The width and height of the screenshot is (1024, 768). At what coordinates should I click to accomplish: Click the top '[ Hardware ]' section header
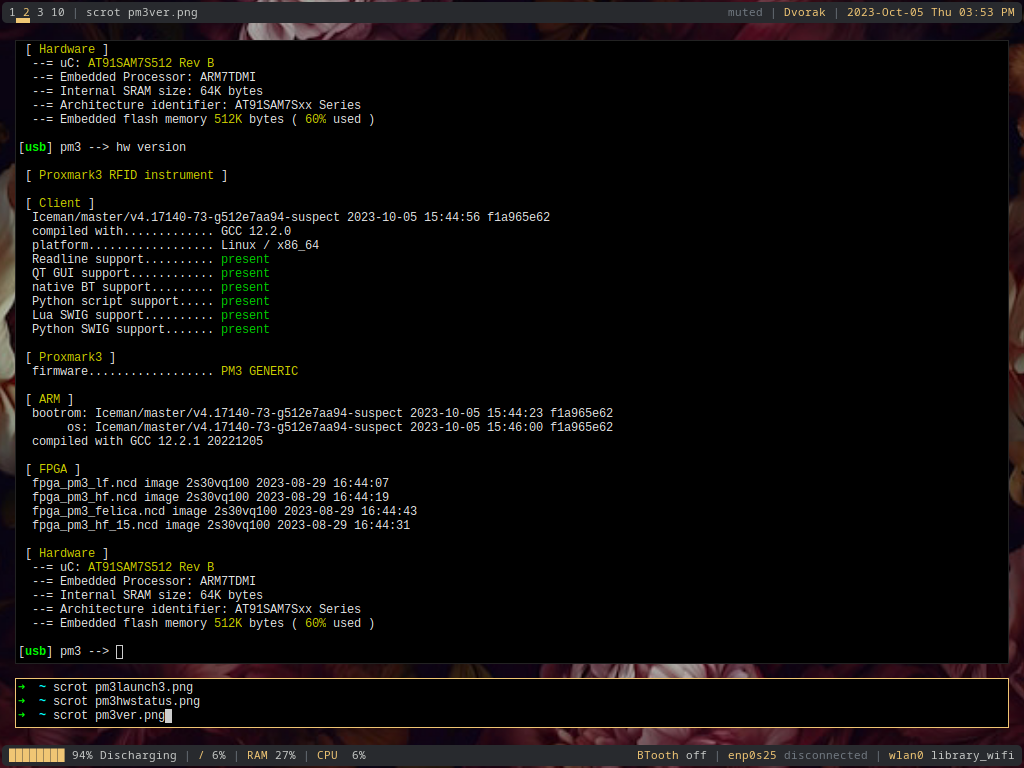click(x=67, y=50)
